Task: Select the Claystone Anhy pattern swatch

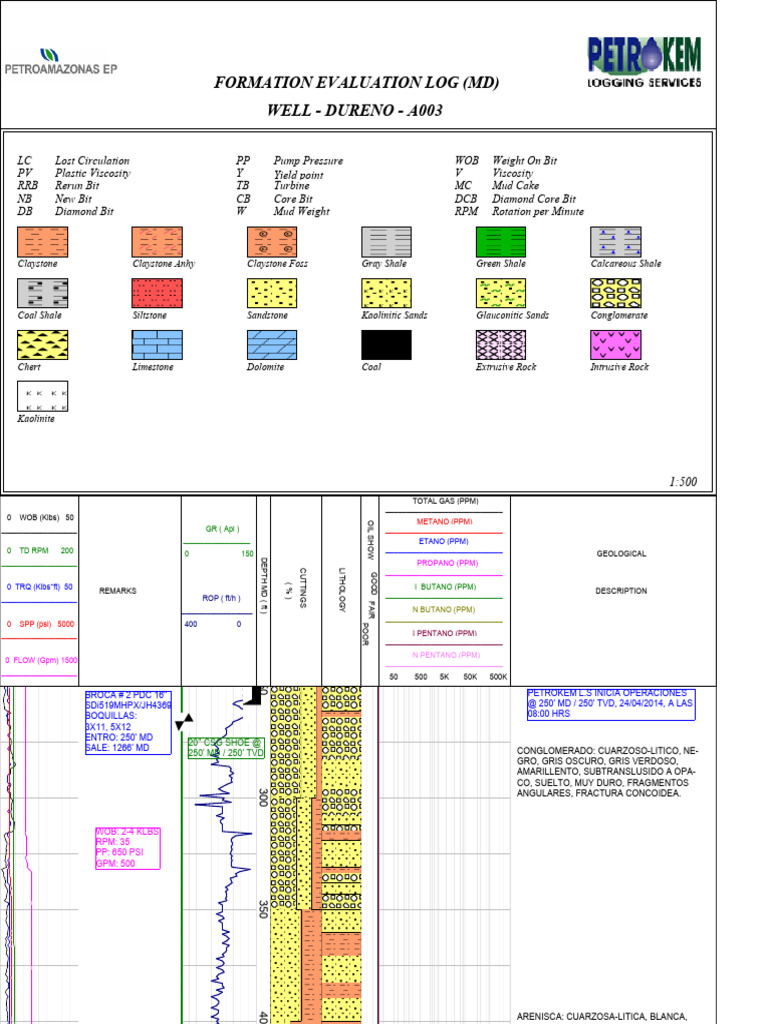Action: pos(157,242)
